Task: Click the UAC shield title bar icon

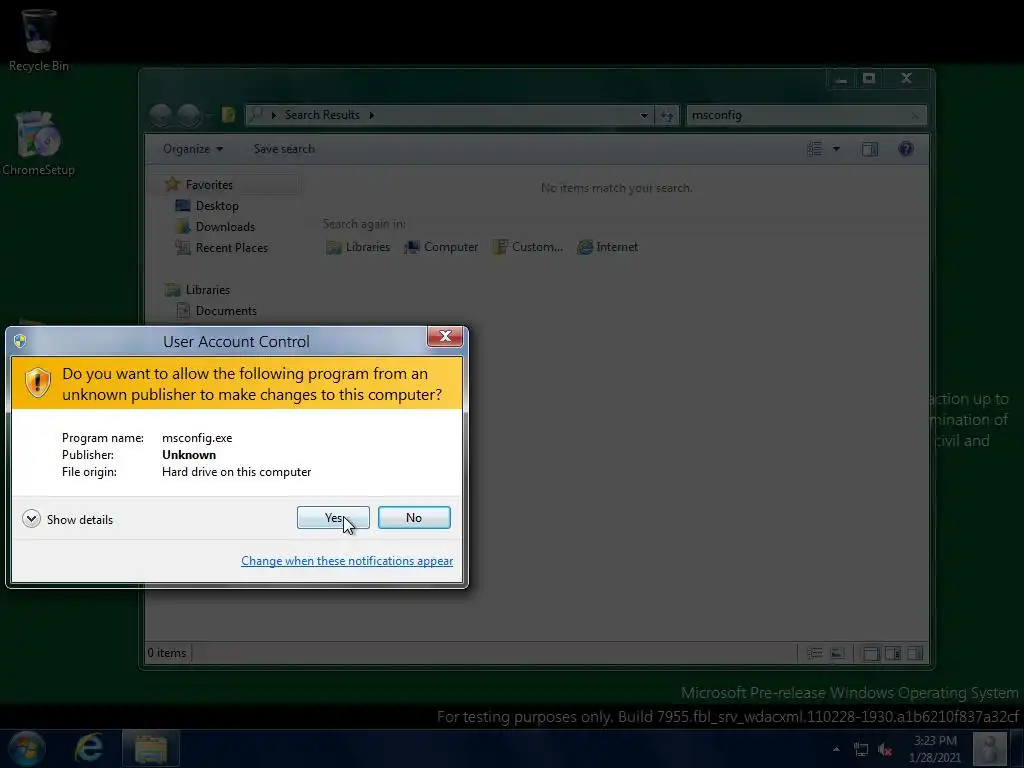Action: (x=20, y=341)
